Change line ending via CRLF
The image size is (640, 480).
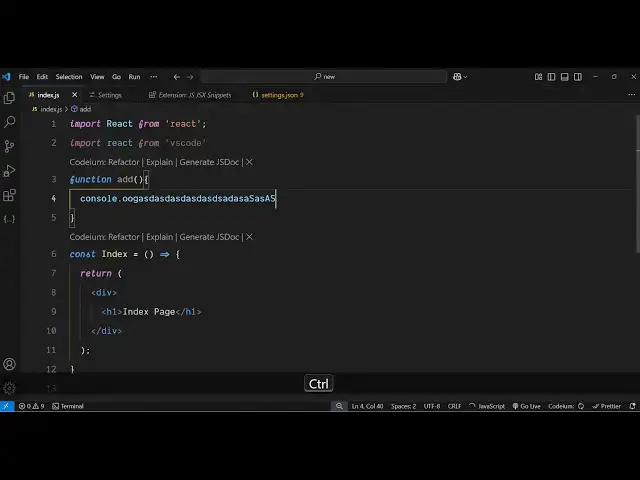[x=454, y=406]
